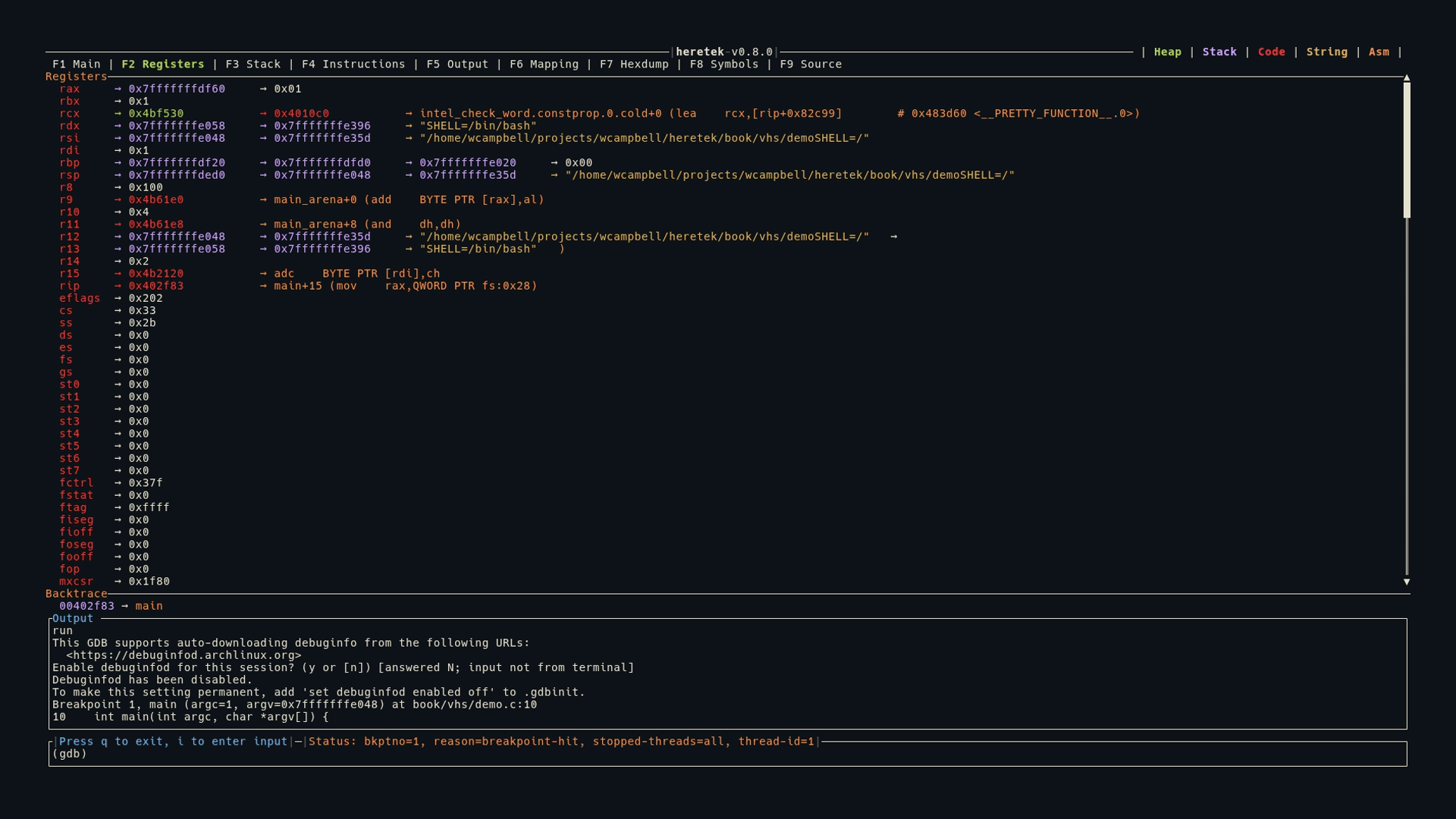Click the rsi register name
Image resolution: width=1456 pixels, height=819 pixels.
(x=70, y=138)
